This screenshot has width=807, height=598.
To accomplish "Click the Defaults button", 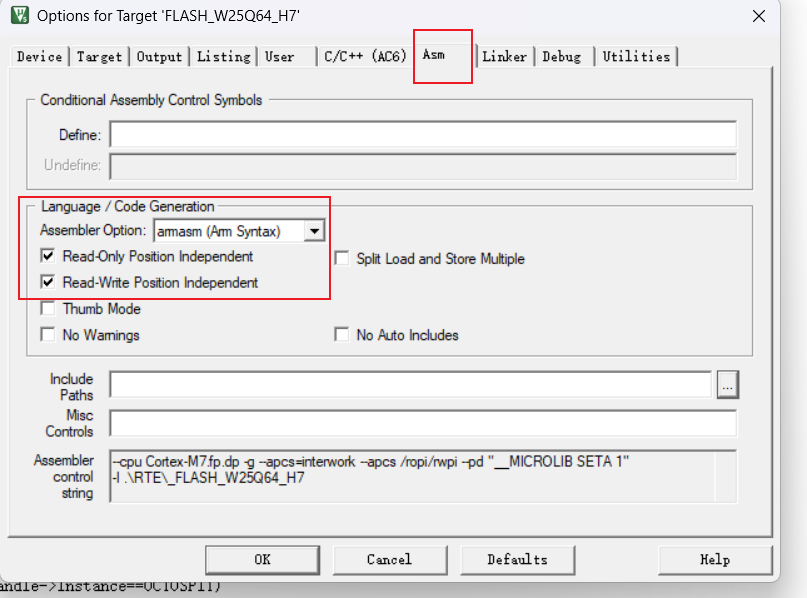I will pos(517,559).
